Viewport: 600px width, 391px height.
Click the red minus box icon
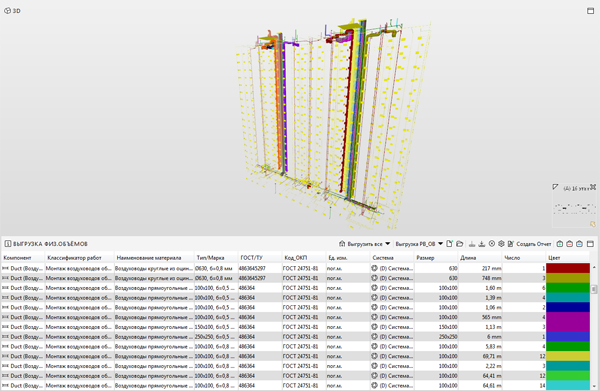coord(569,244)
